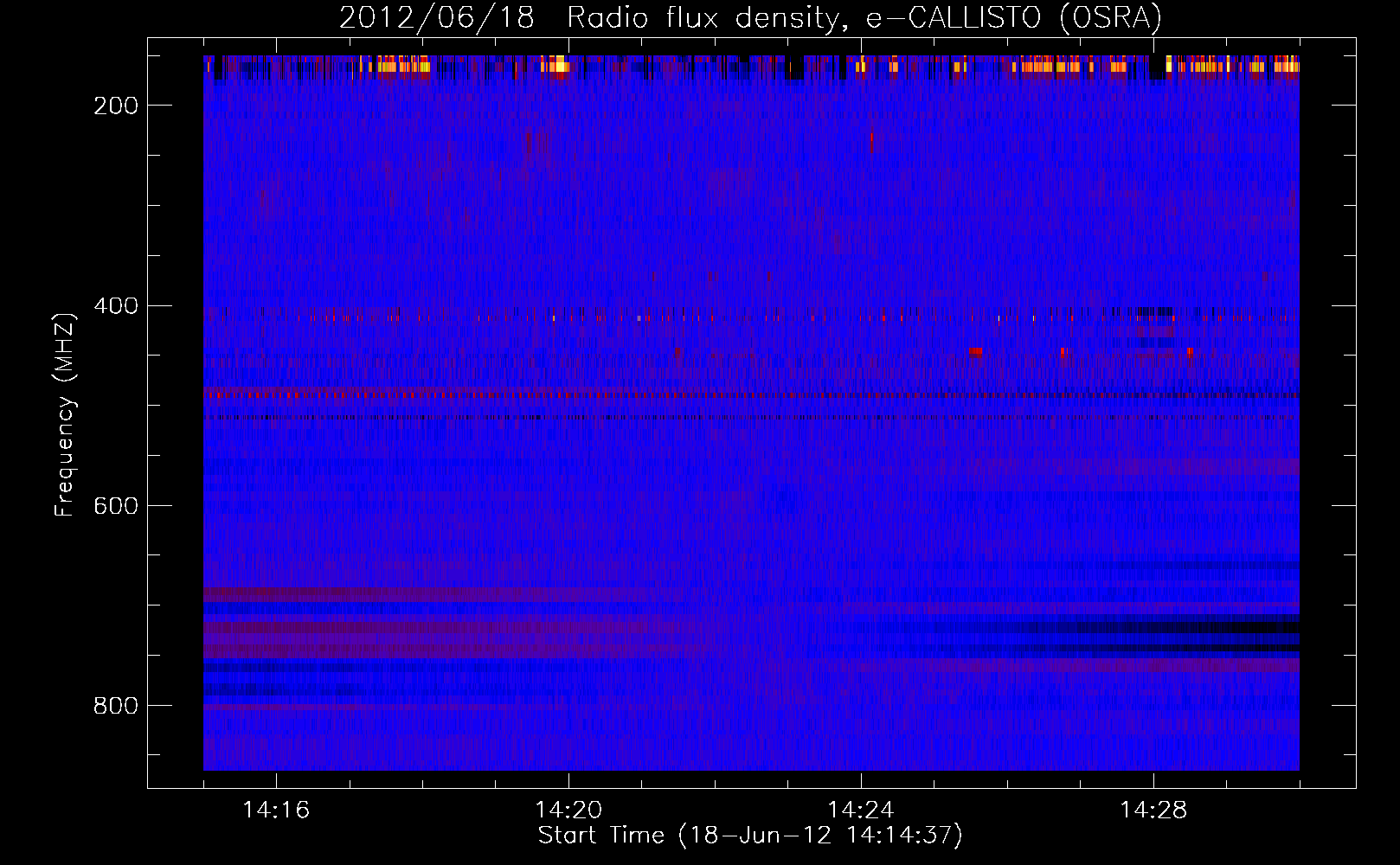This screenshot has width=1400, height=865.
Task: Click the plot title "2012/06/18 Radio flux density, e-CALLISTO (OSRA)"
Action: (x=750, y=17)
